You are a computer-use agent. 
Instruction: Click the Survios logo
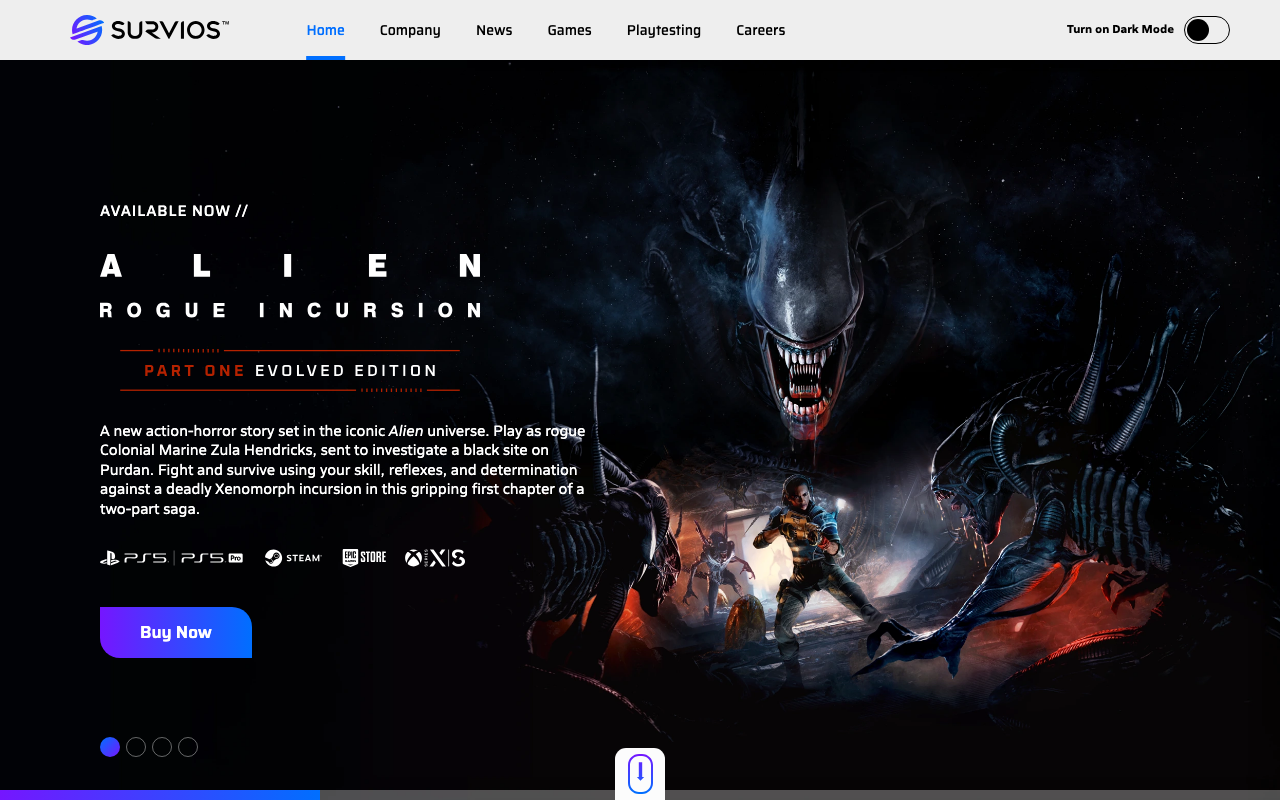coord(150,30)
